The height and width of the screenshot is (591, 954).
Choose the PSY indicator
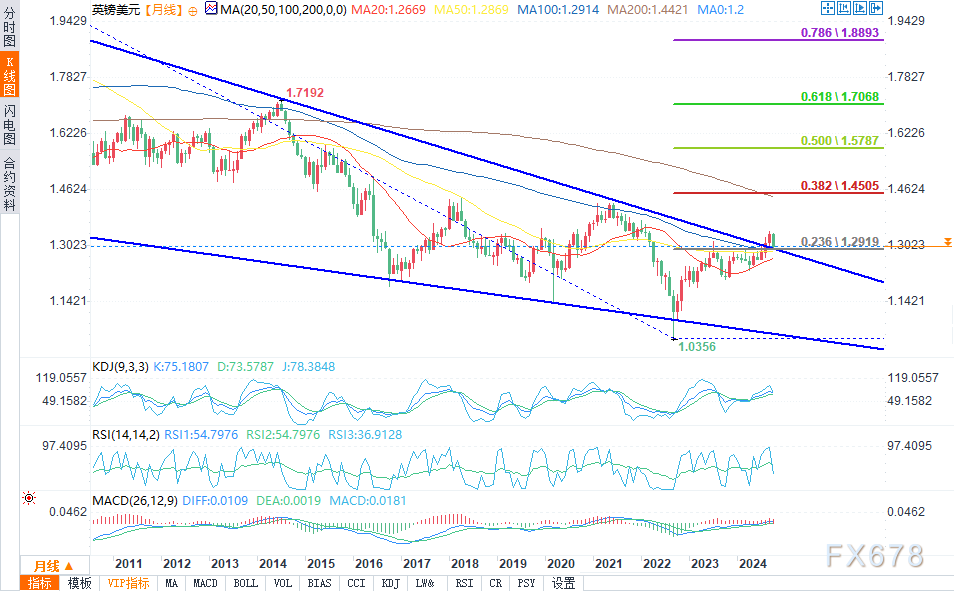coord(526,583)
